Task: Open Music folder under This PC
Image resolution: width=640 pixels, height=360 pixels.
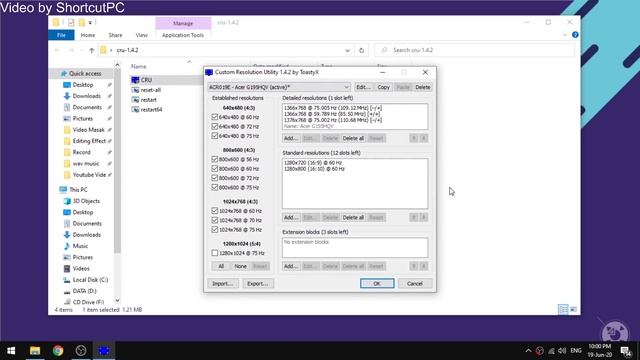Action: pyautogui.click(x=80, y=246)
